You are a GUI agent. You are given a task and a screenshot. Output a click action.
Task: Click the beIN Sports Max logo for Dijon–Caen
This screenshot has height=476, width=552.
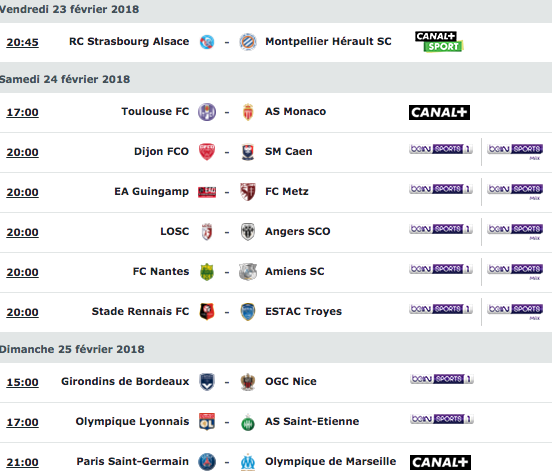coord(515,152)
